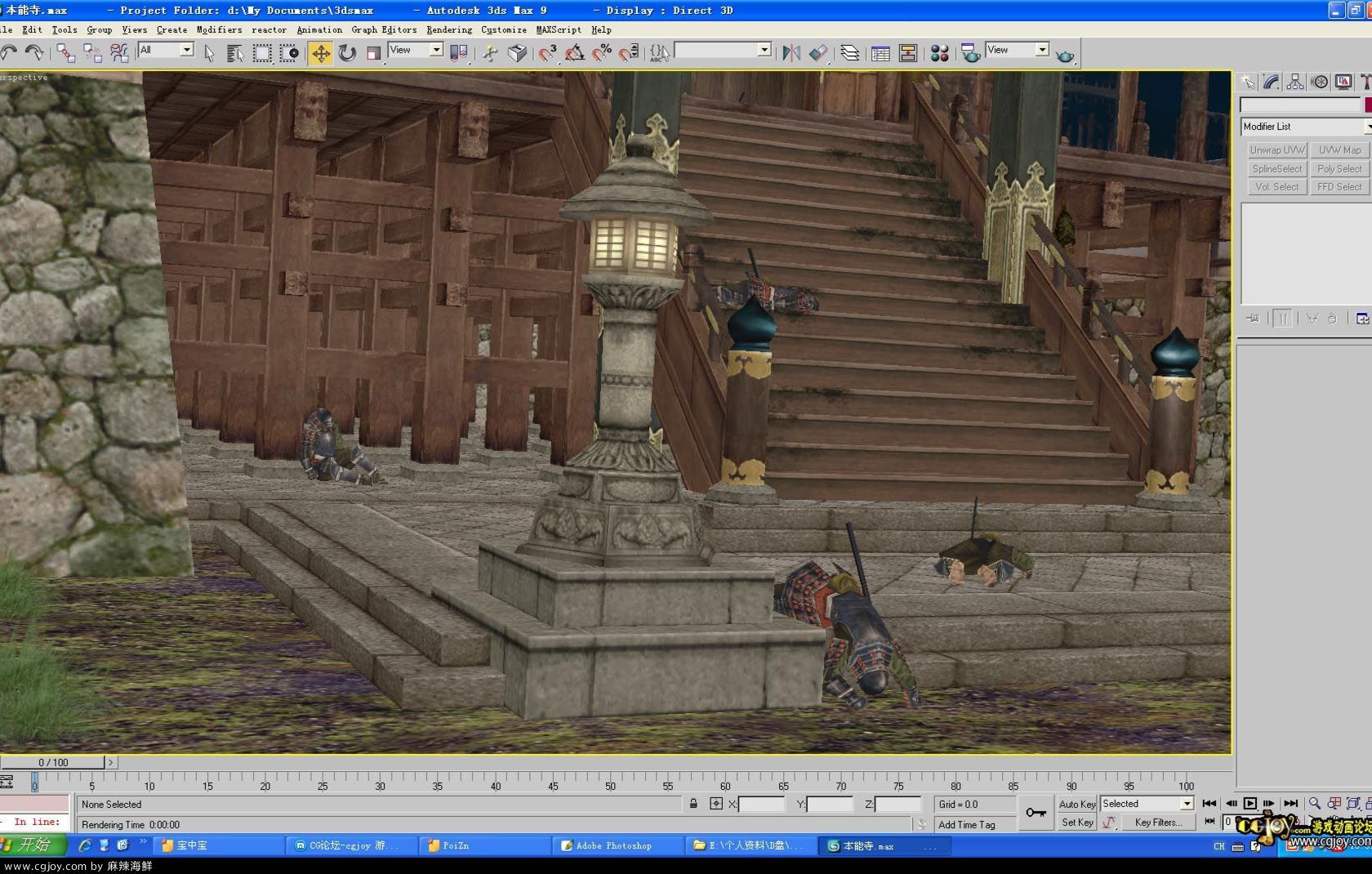This screenshot has height=874, width=1372.
Task: Toggle Percent Snap
Action: click(602, 53)
